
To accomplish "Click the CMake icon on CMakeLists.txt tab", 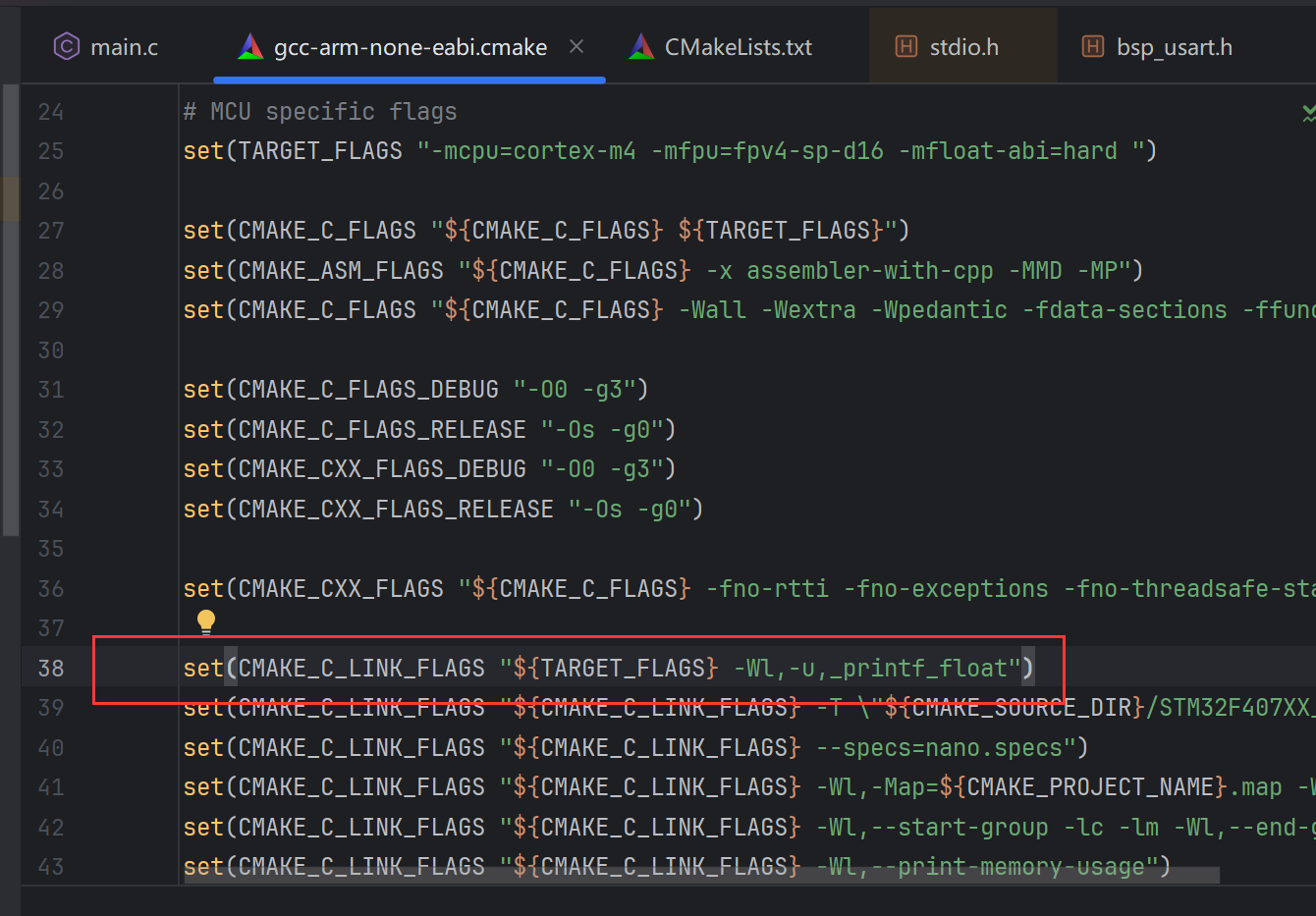I will [641, 46].
